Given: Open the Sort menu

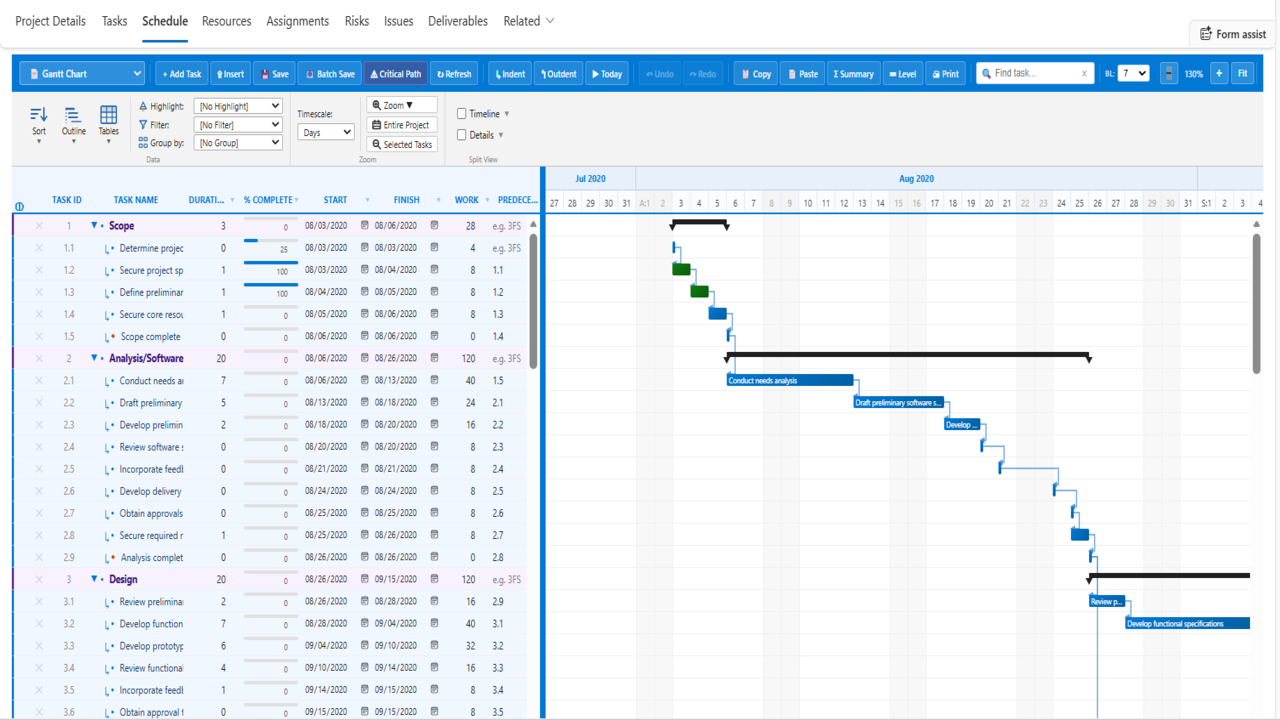Looking at the screenshot, I should [39, 125].
